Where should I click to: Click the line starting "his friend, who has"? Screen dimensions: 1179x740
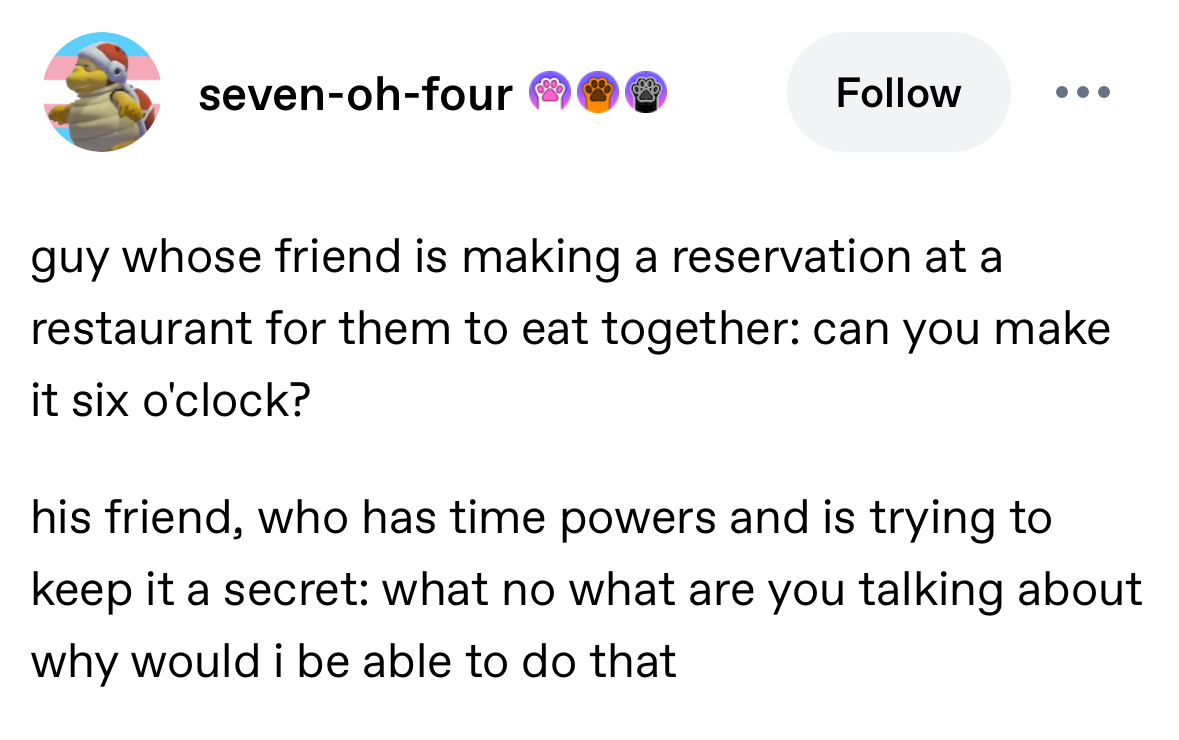(541, 518)
